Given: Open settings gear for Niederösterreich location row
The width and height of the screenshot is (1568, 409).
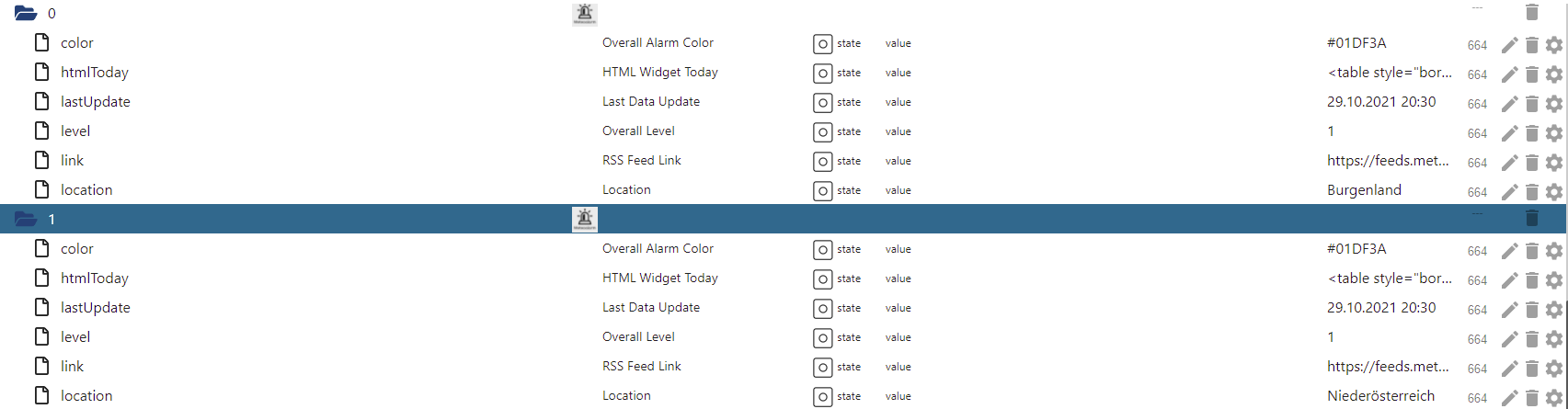Looking at the screenshot, I should tap(1553, 398).
